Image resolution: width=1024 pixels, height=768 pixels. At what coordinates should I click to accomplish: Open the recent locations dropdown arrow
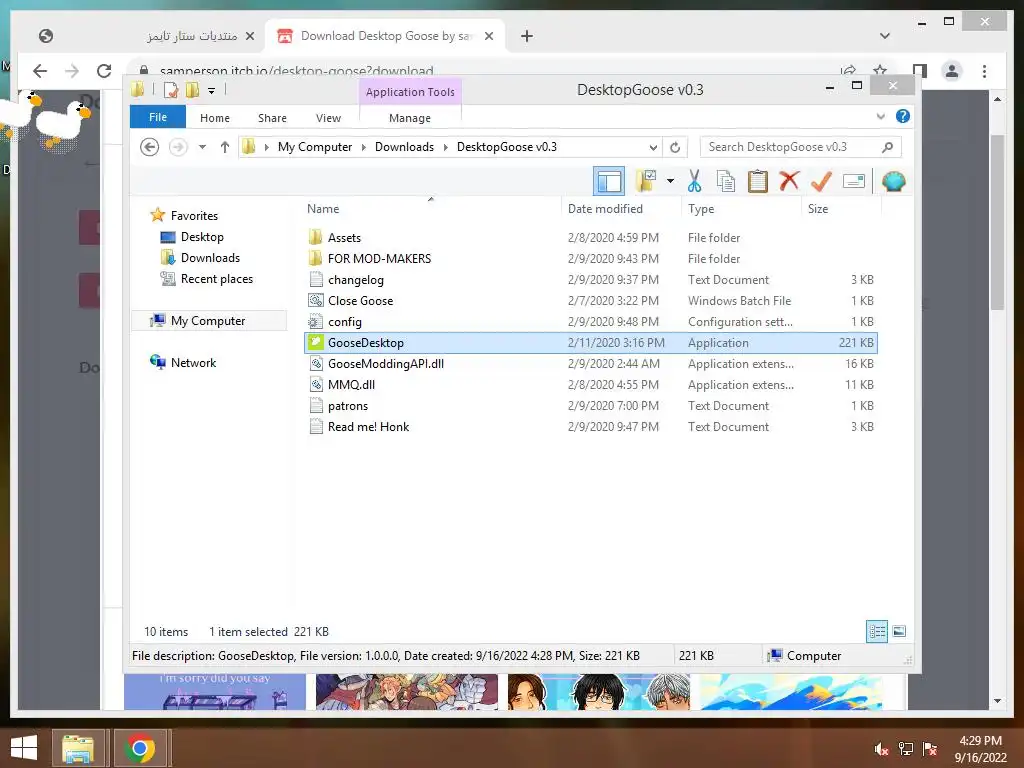202,147
